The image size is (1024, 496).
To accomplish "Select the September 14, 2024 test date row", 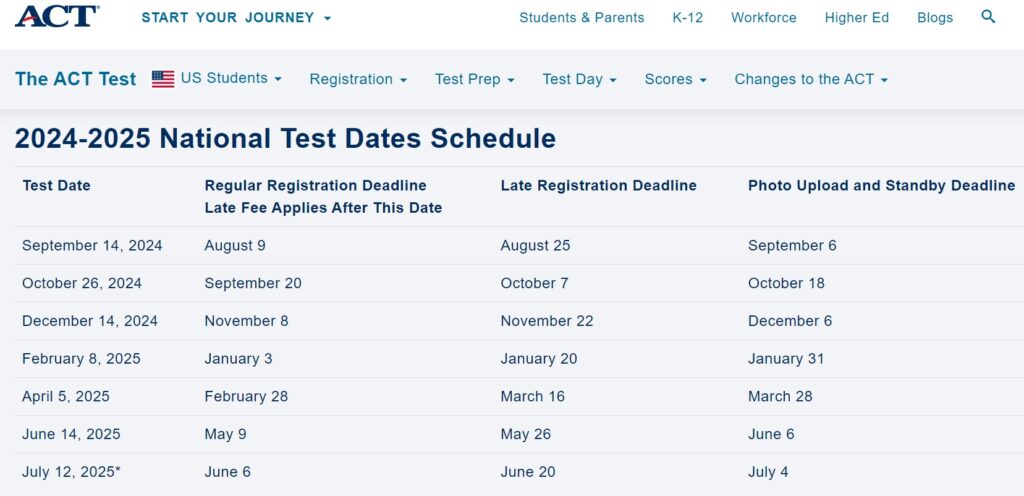I will tap(519, 245).
